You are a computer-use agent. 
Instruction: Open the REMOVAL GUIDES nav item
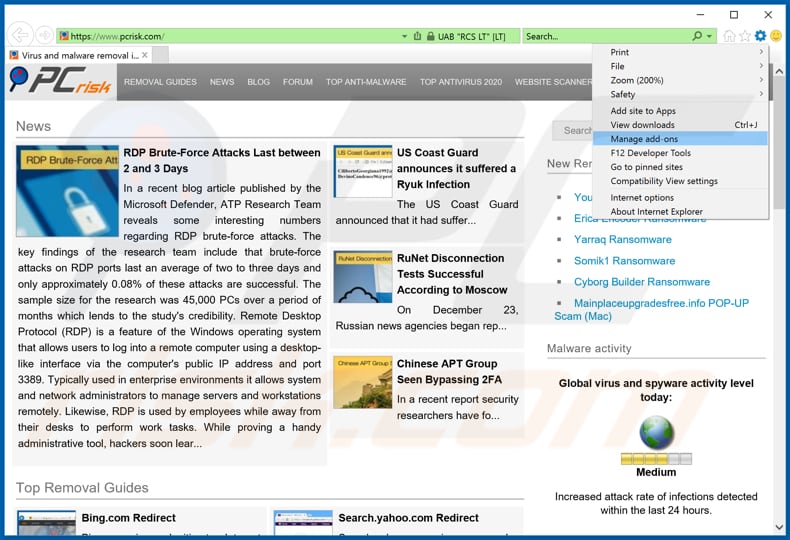click(x=160, y=82)
